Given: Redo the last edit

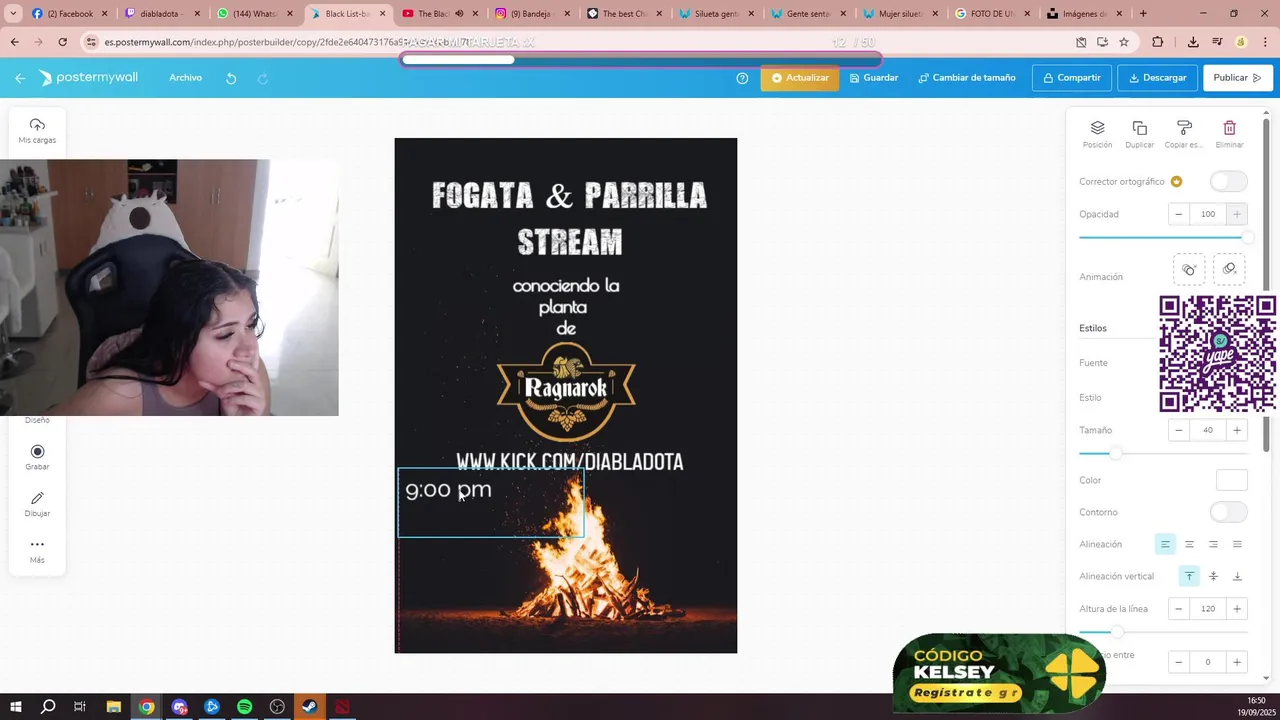Looking at the screenshot, I should [x=263, y=78].
